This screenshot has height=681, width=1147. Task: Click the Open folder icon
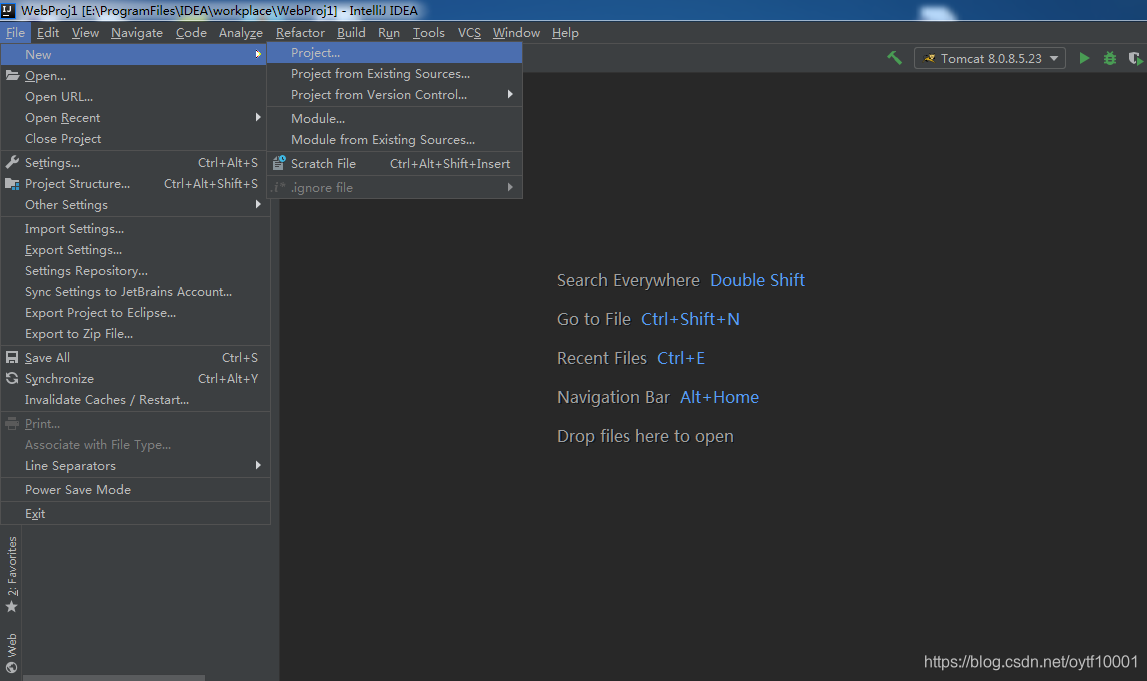tap(12, 75)
